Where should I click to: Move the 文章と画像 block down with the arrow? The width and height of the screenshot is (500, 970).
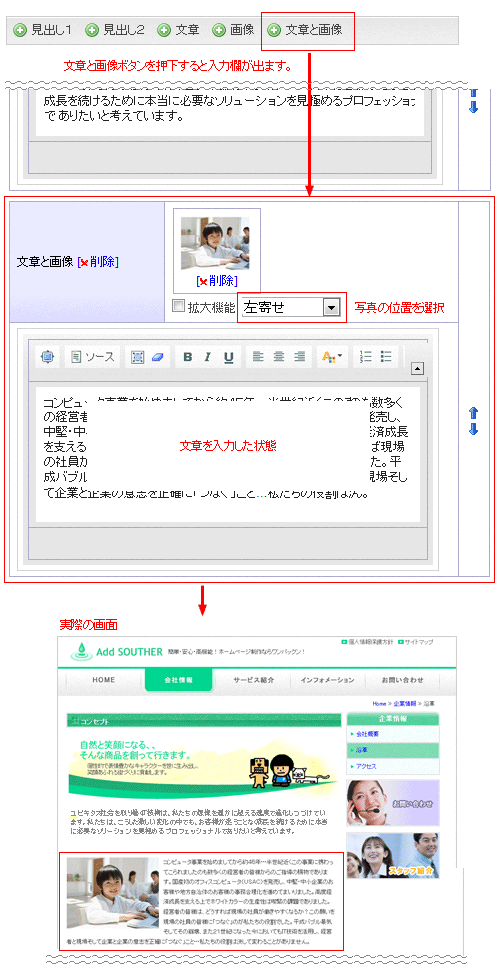pos(473,429)
